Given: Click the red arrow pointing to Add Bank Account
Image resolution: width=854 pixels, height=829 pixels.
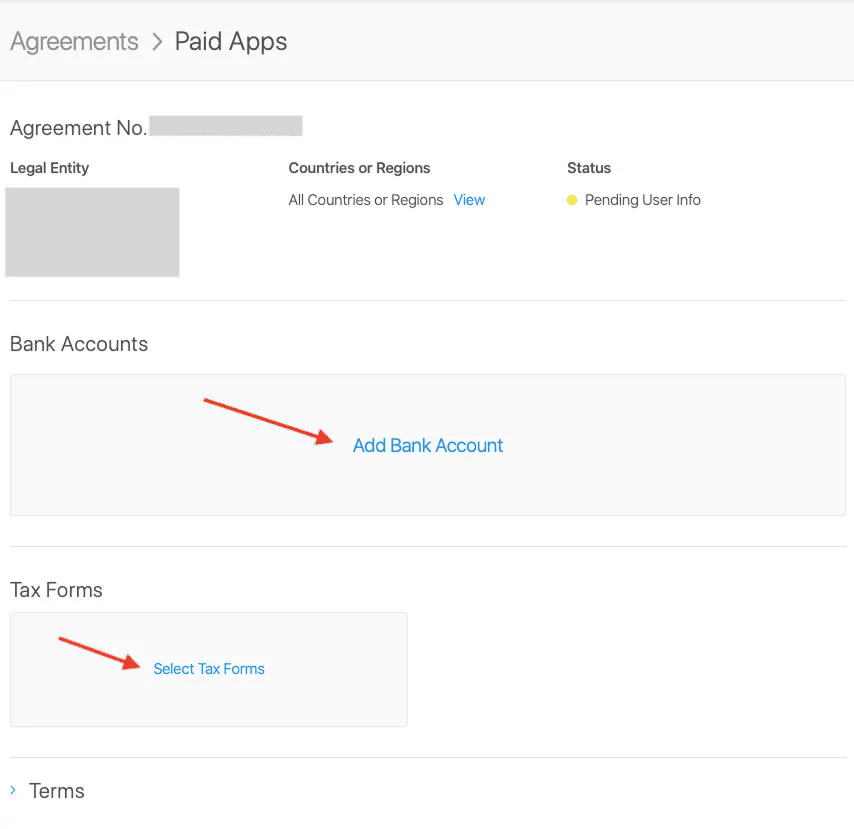Looking at the screenshot, I should click(269, 420).
